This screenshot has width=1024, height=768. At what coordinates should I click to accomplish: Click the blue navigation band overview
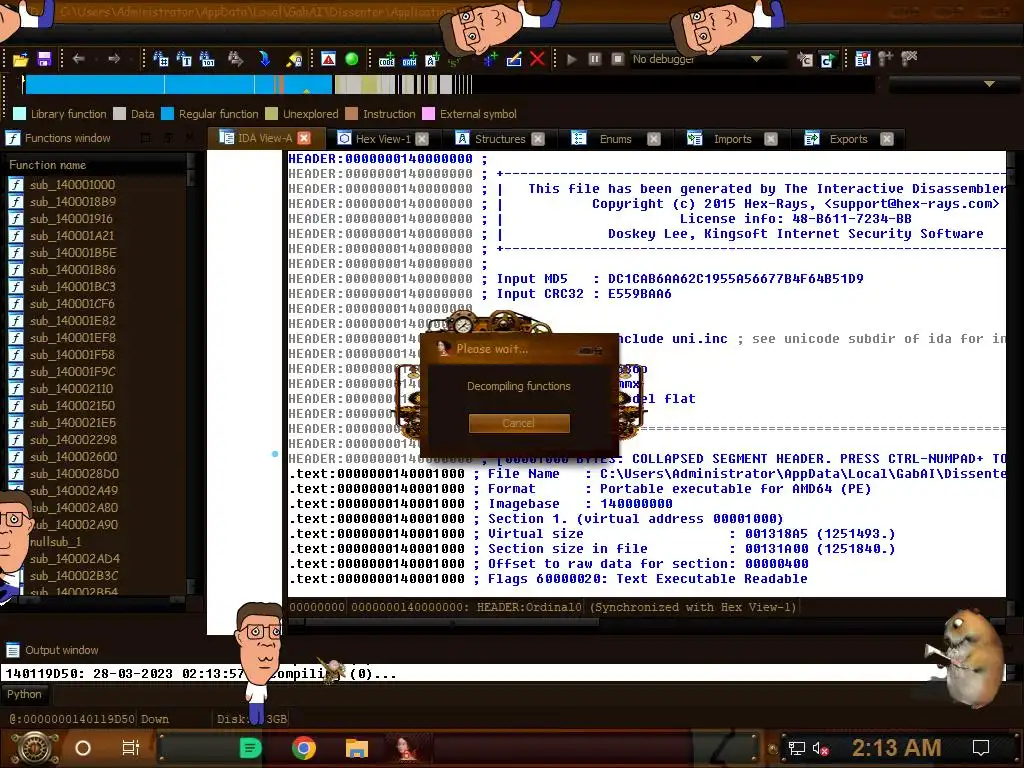[x=178, y=84]
